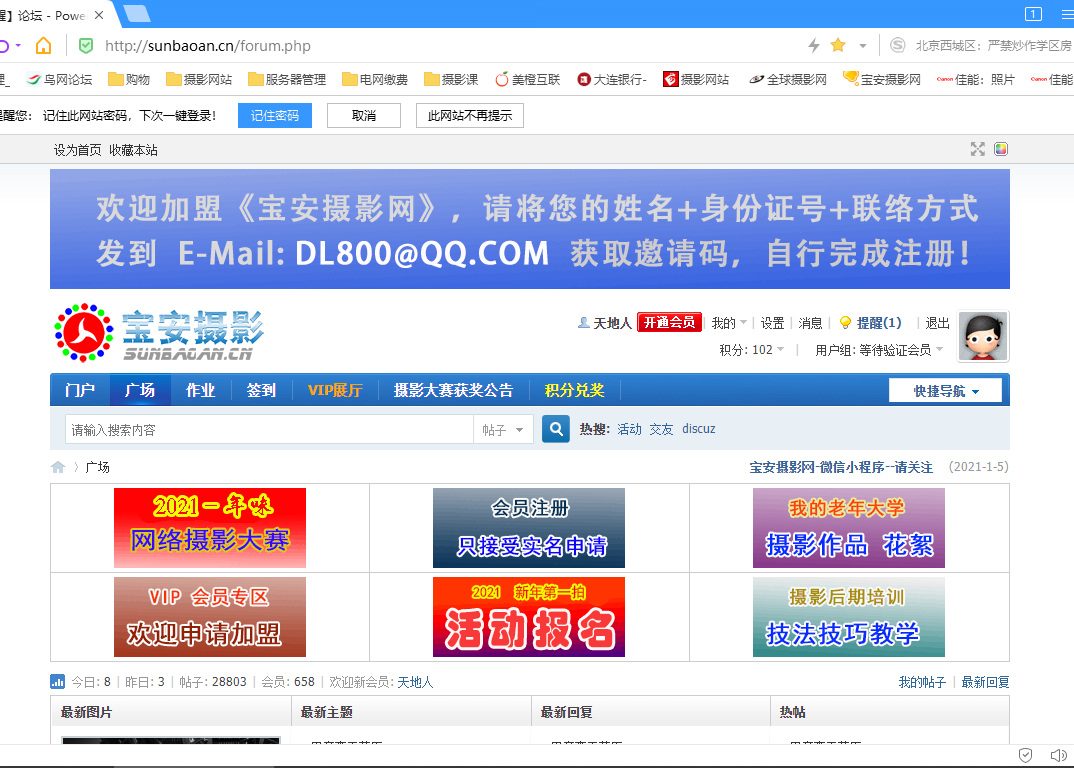Screen dimensions: 1074x768
Task: Open the 佳能: 照片 bookmark
Action: 975,79
